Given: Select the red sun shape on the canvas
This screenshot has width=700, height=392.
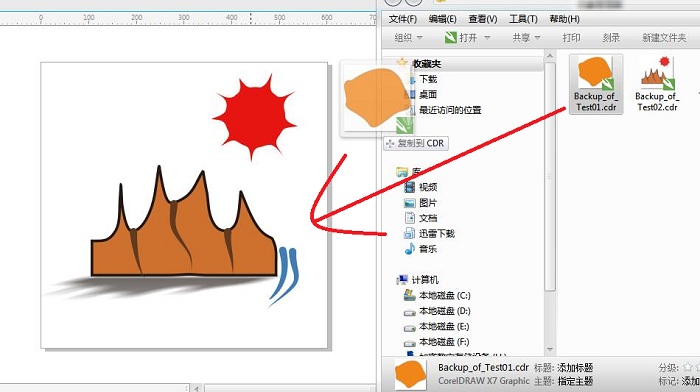Looking at the screenshot, I should coord(254,117).
